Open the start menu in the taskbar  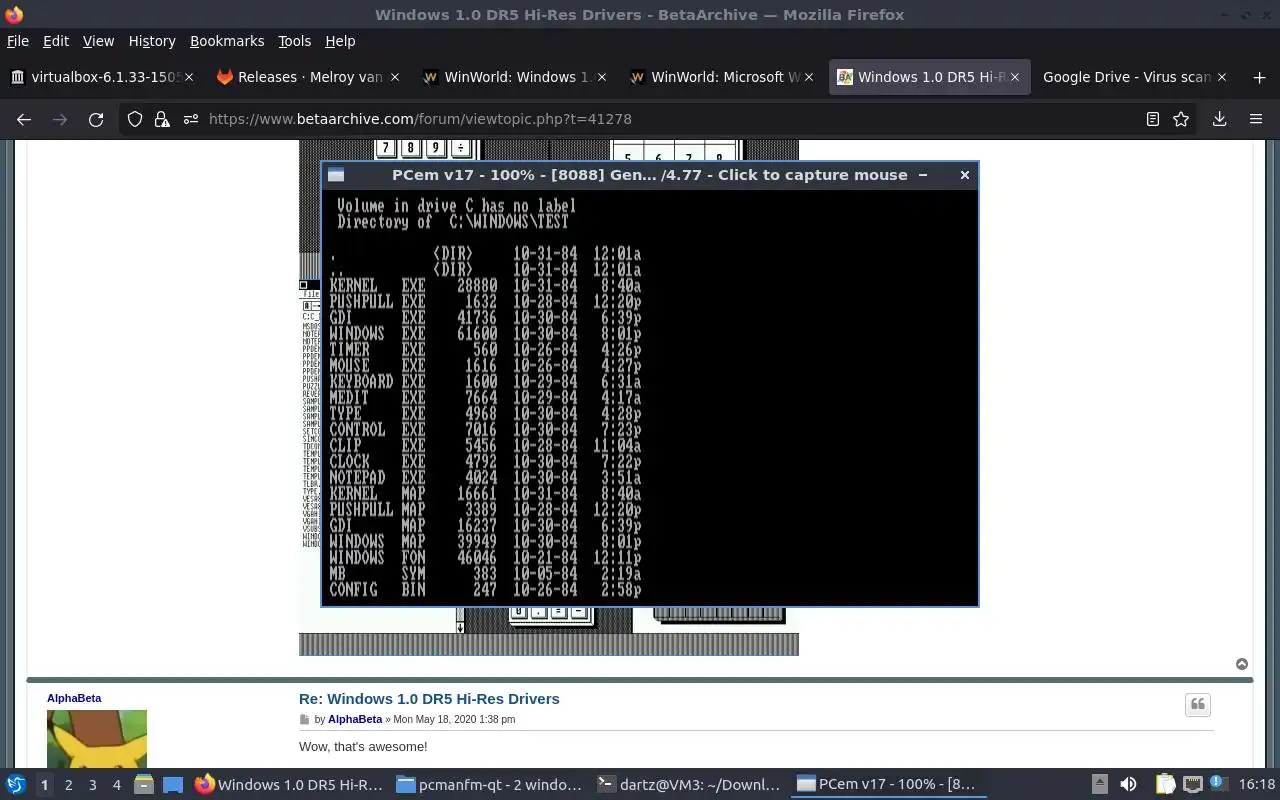(15, 785)
